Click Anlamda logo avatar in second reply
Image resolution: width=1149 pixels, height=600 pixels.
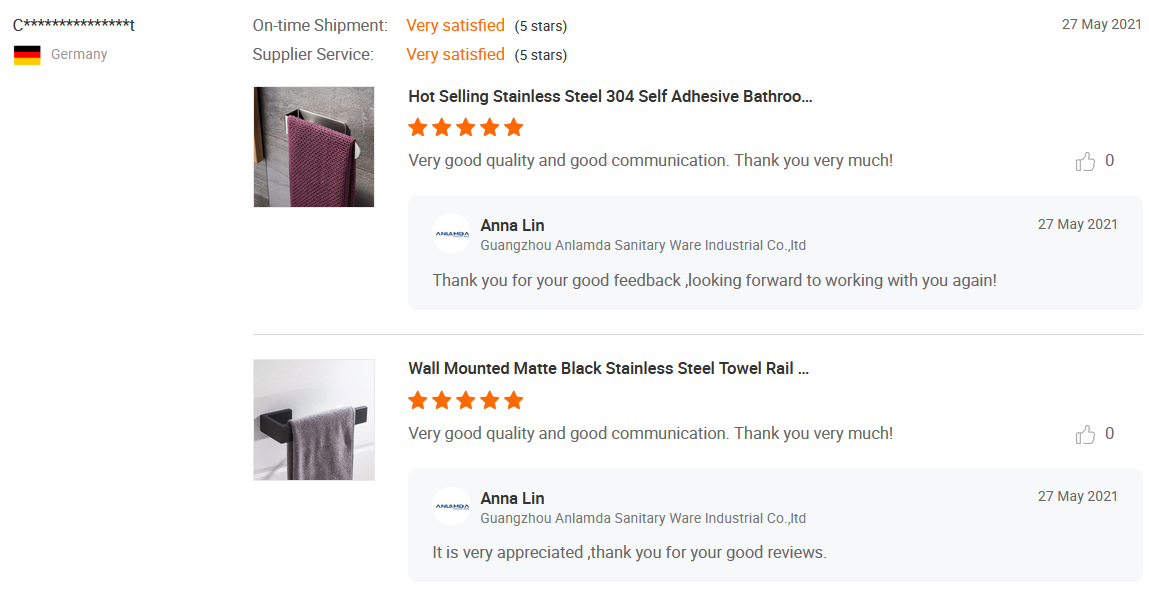(451, 506)
